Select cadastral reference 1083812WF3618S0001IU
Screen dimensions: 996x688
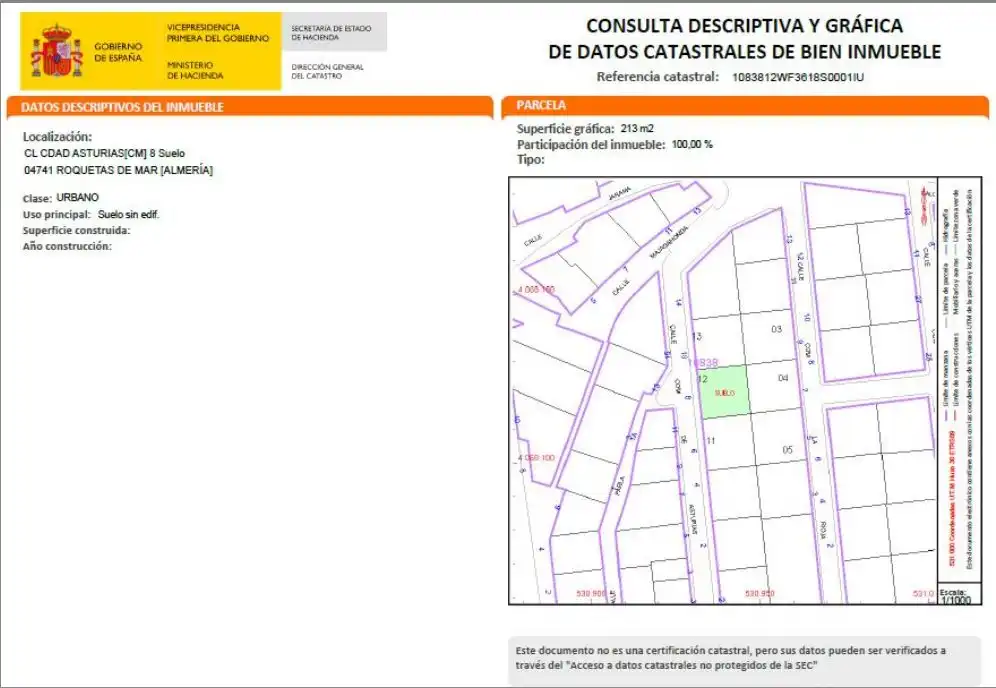798,78
